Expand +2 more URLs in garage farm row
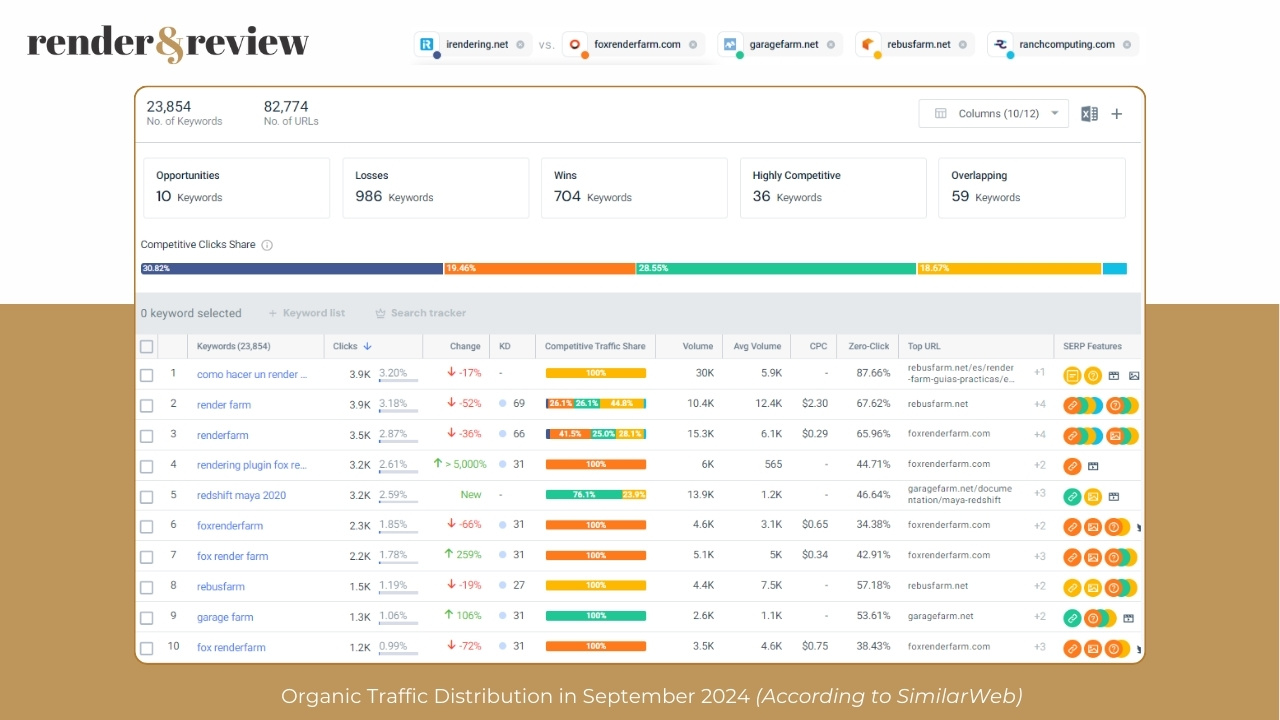This screenshot has width=1280, height=720. tap(1039, 617)
